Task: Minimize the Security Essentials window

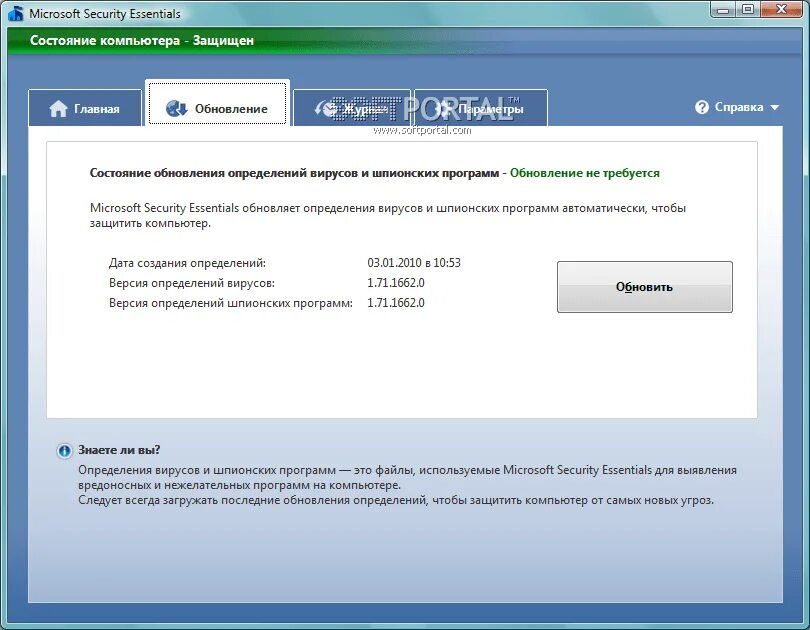Action: [723, 10]
